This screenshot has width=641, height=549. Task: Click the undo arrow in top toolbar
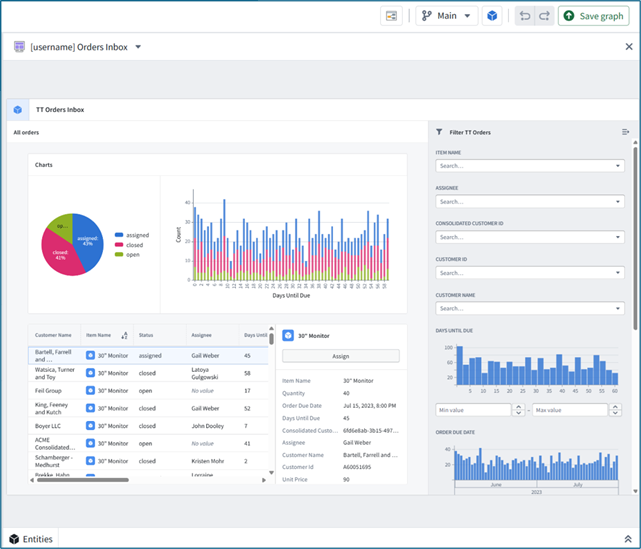[x=525, y=16]
